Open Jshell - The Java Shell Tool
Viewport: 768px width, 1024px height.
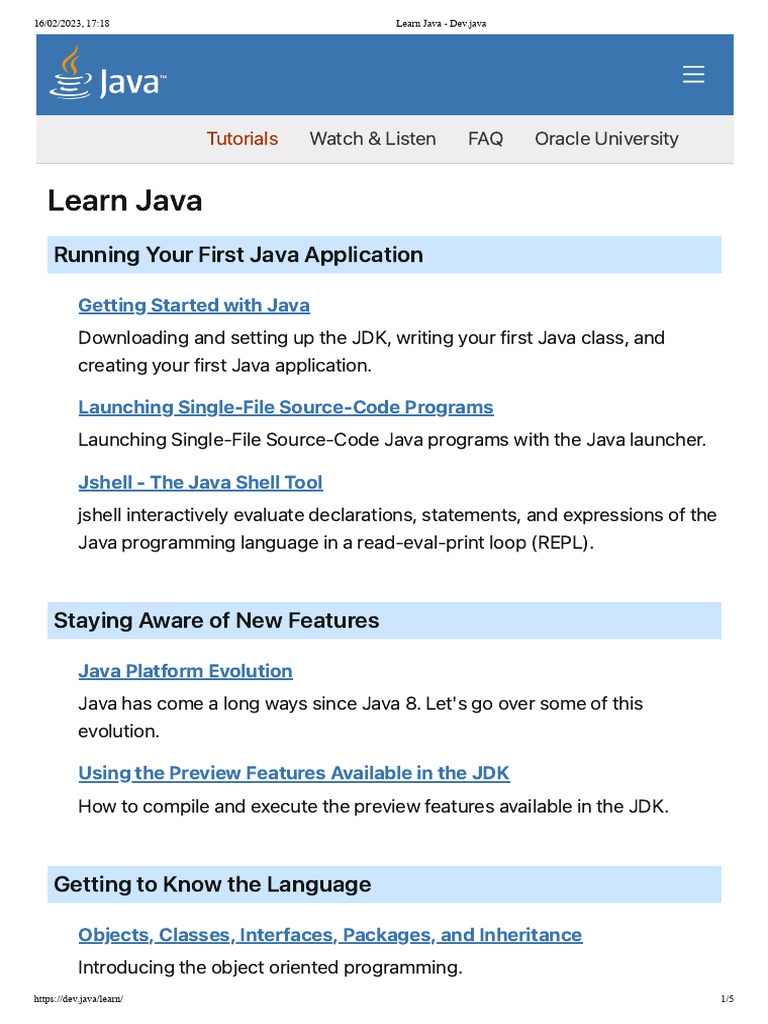click(x=200, y=482)
